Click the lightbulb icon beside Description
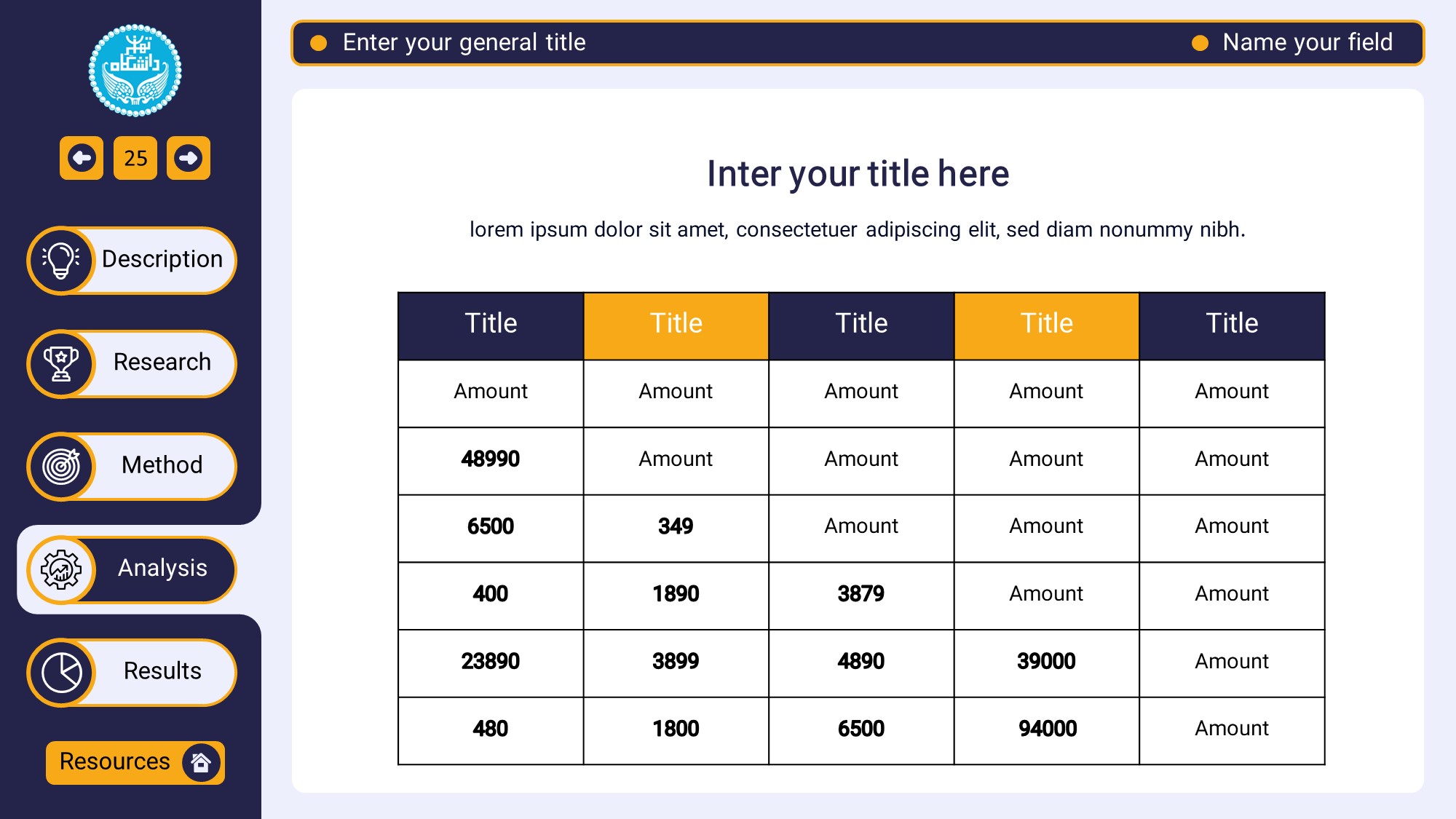Image resolution: width=1456 pixels, height=819 pixels. (x=62, y=260)
